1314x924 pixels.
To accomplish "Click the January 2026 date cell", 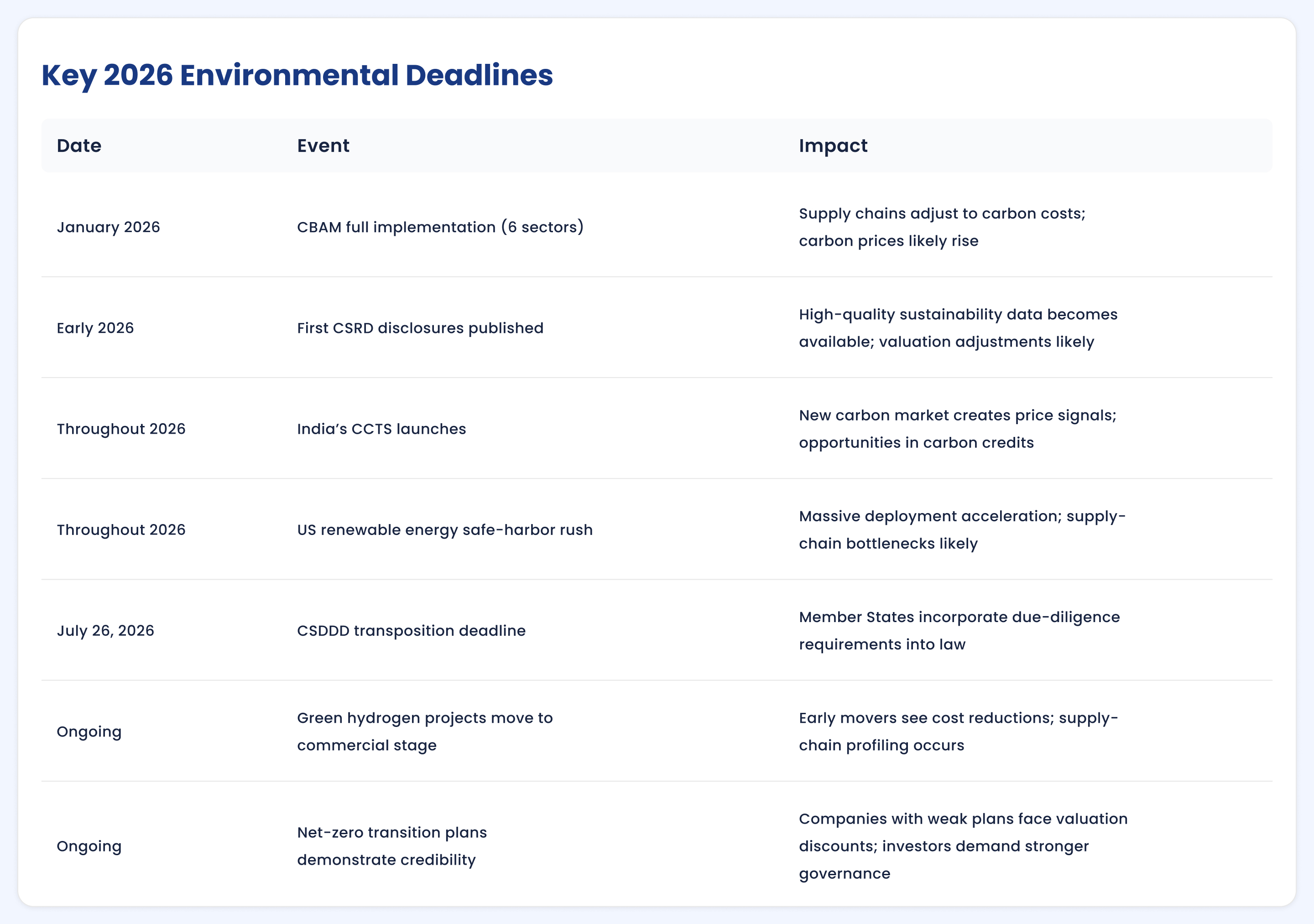I will click(x=109, y=227).
